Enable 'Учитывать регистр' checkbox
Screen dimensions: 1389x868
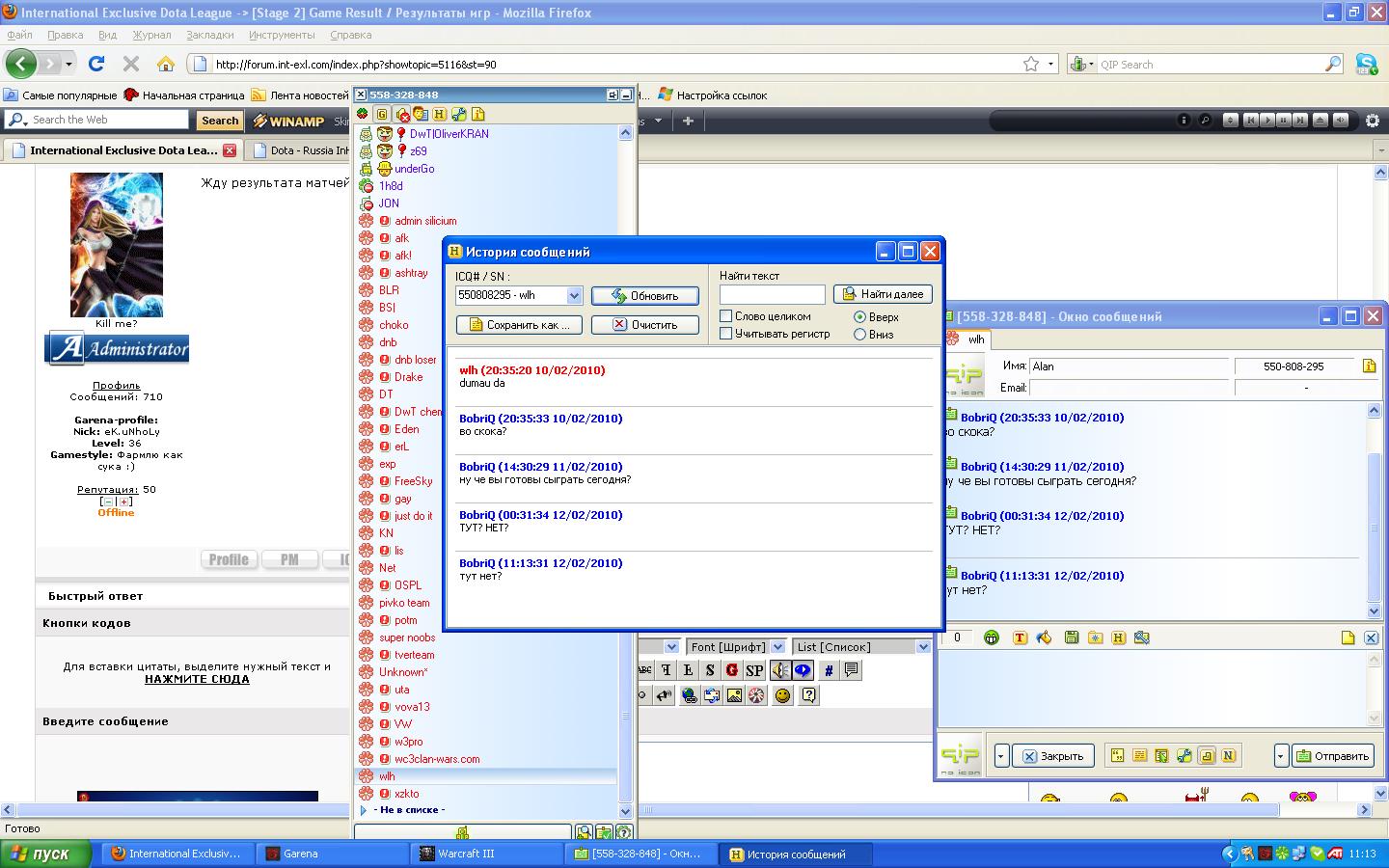tap(726, 334)
